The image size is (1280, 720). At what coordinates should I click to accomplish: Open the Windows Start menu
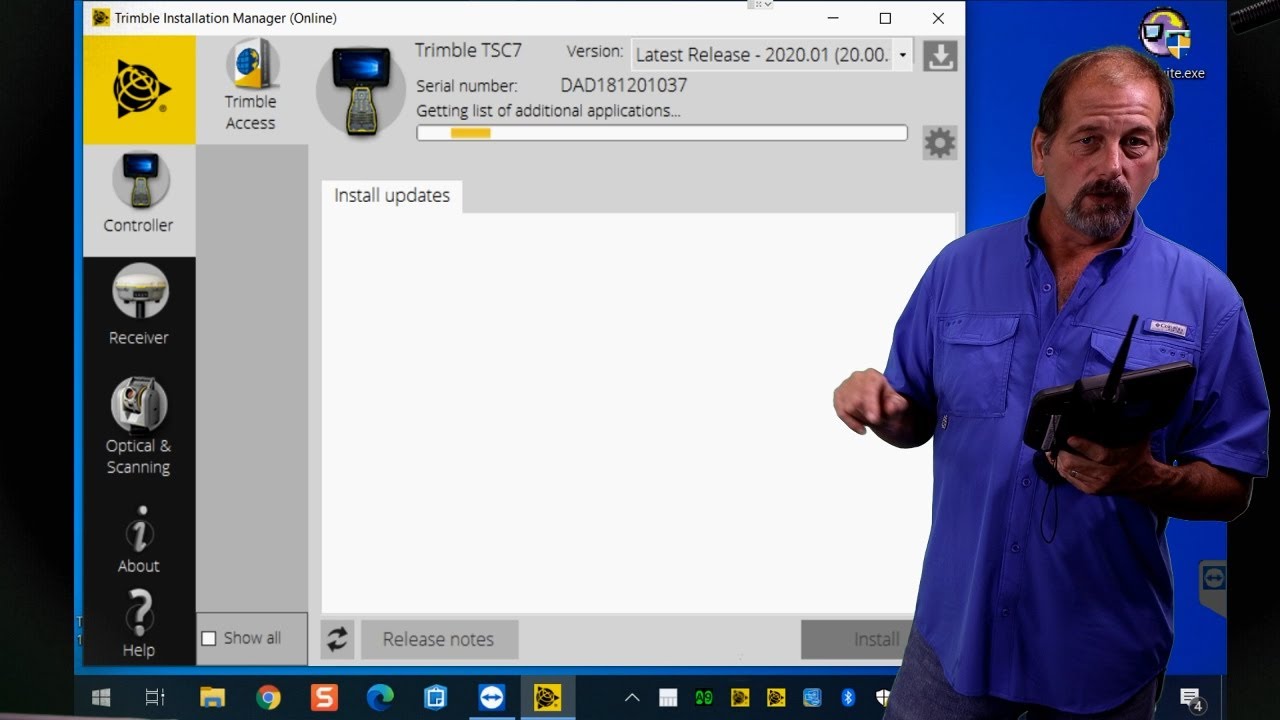click(101, 698)
